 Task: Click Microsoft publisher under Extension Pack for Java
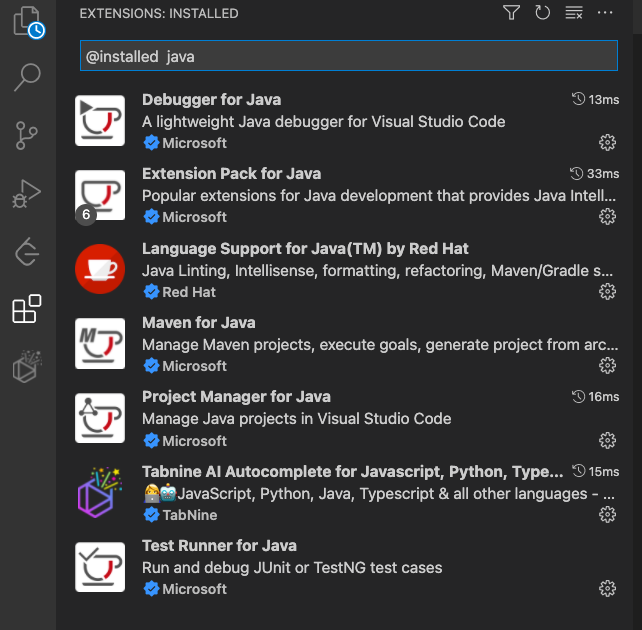click(x=194, y=217)
